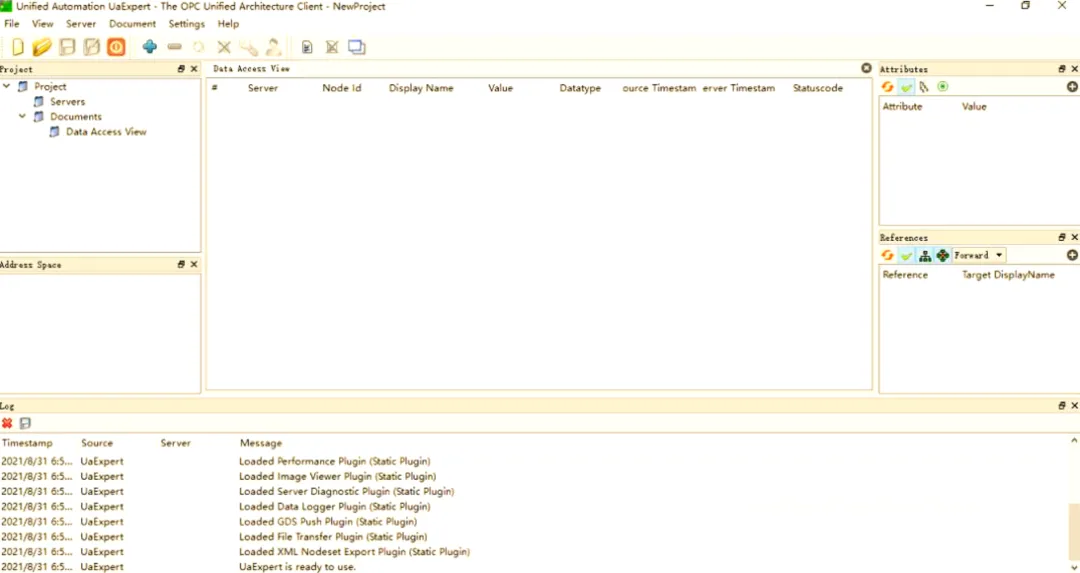Open the File menu

click(12, 23)
